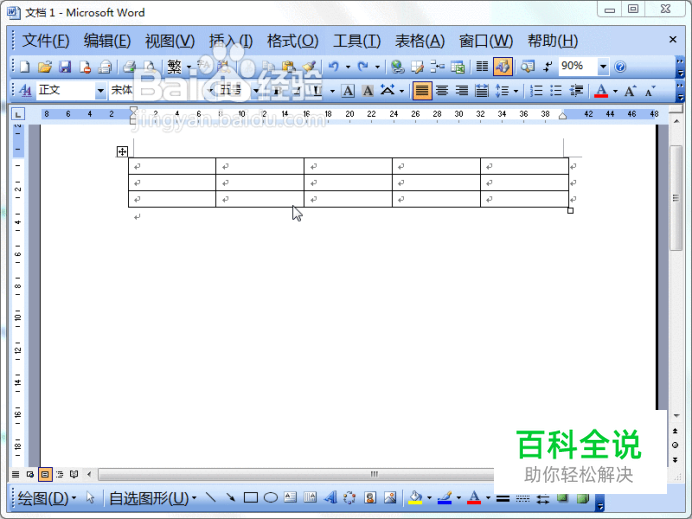692x519 pixels.
Task: Open Styles and Formatting pane icon
Action: (x=25, y=90)
